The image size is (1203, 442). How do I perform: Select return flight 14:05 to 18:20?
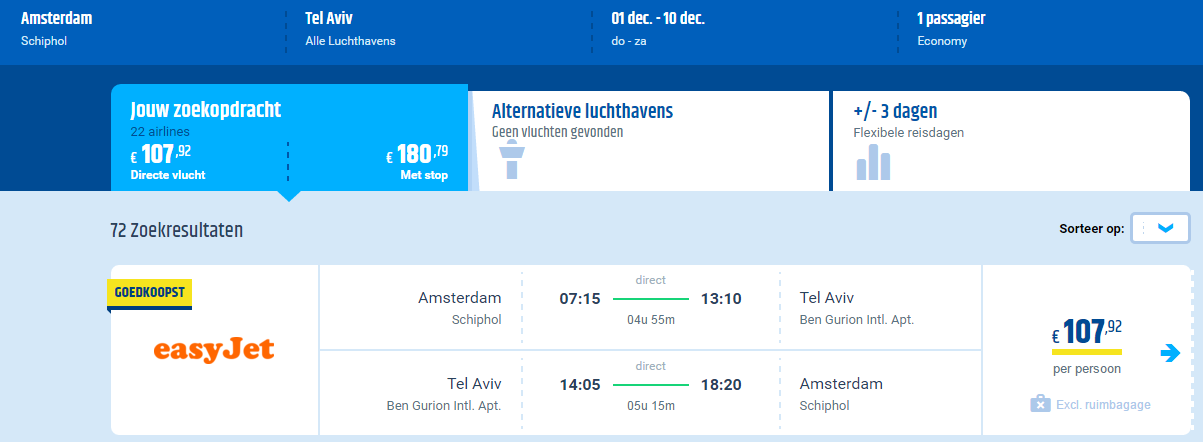coord(650,392)
